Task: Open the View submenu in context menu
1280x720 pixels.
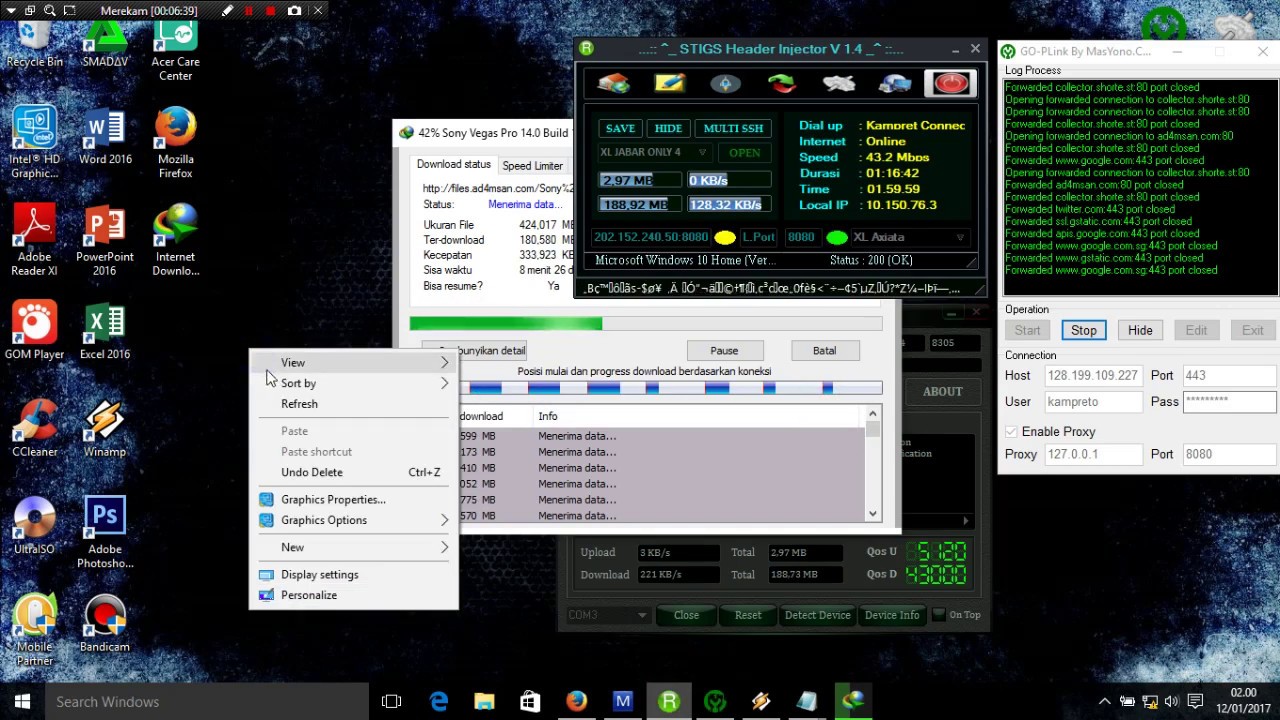Action: (x=354, y=363)
